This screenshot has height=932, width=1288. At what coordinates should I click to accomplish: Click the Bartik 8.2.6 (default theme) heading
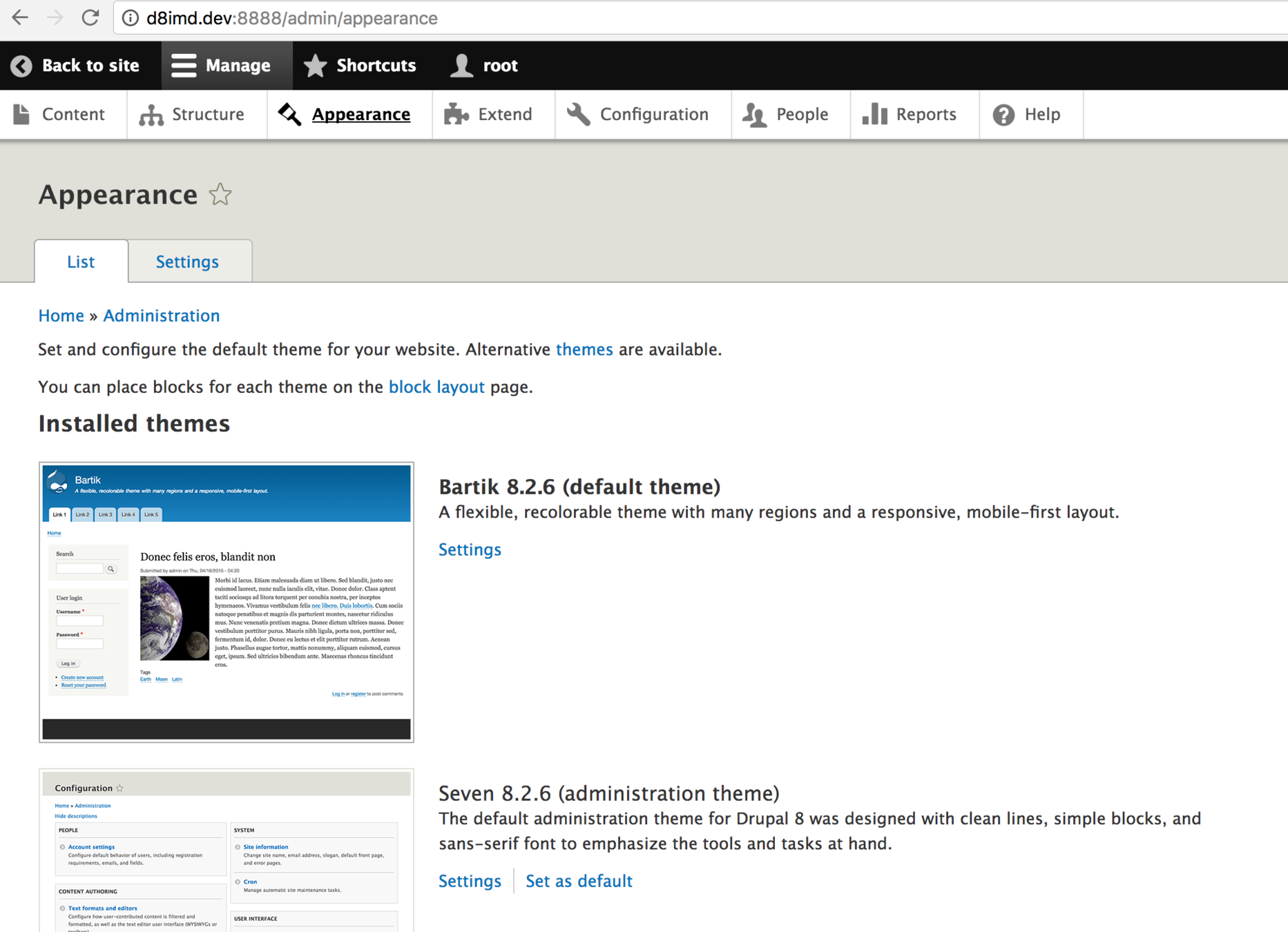pyautogui.click(x=579, y=487)
